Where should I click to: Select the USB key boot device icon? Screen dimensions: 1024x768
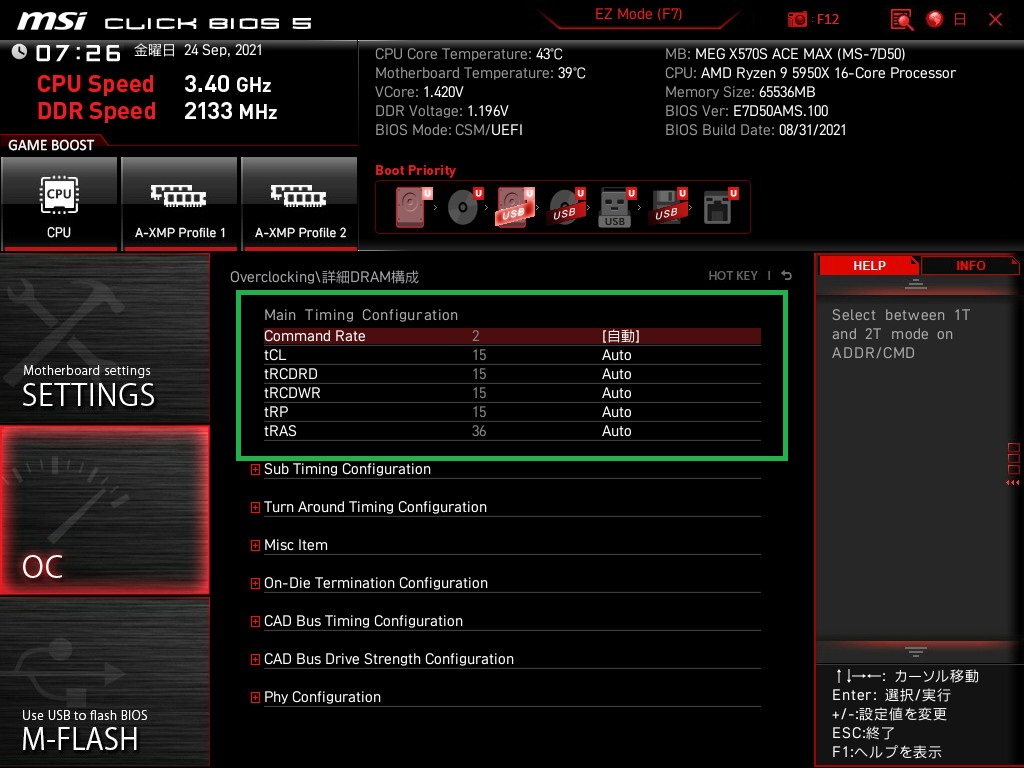click(x=616, y=208)
